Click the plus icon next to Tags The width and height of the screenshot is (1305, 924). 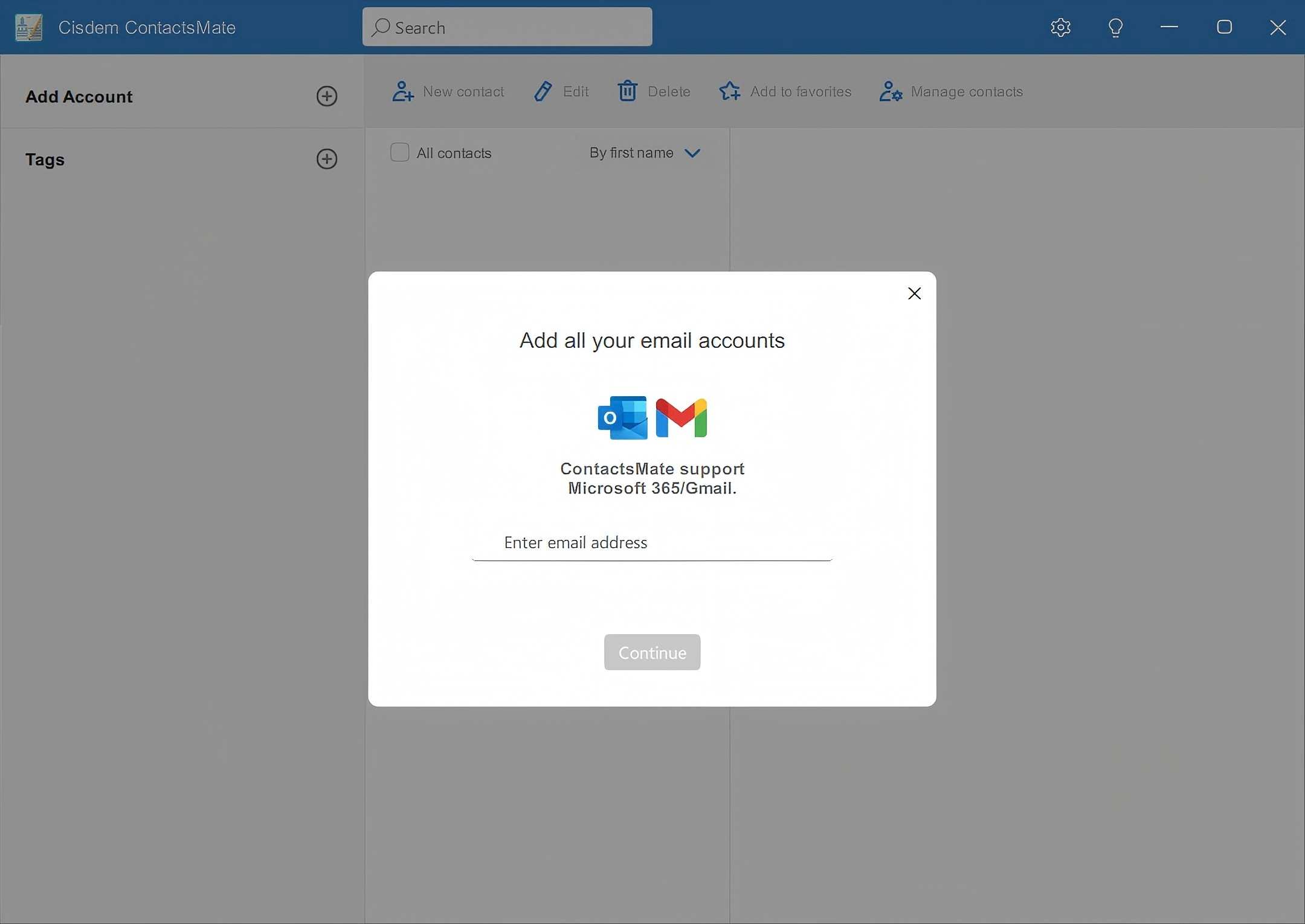pyautogui.click(x=326, y=159)
